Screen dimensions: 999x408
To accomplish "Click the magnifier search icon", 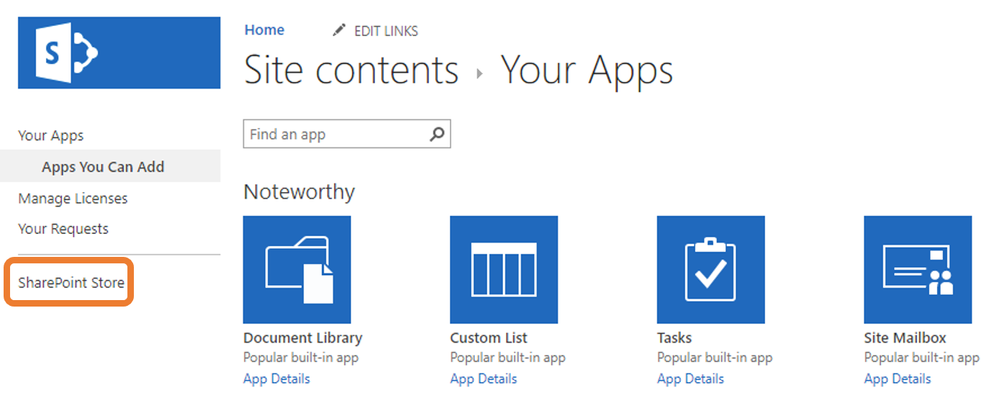I will pyautogui.click(x=437, y=134).
